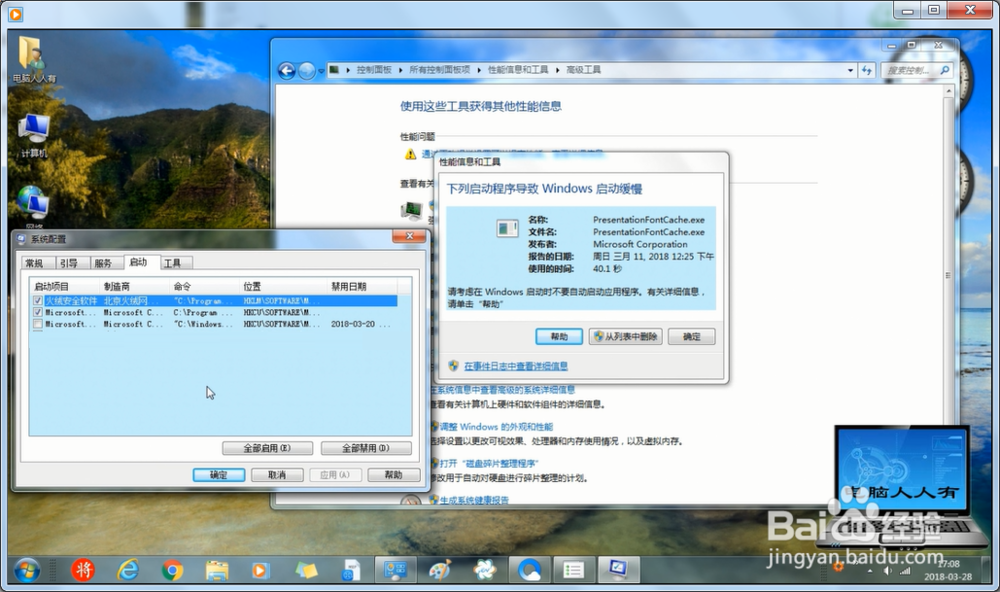1000x592 pixels.
Task: Open the flower-shaped app in the taskbar
Action: [x=485, y=570]
